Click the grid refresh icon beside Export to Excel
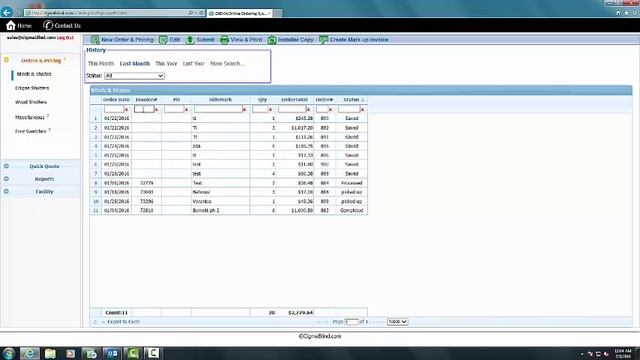 pyautogui.click(x=95, y=322)
